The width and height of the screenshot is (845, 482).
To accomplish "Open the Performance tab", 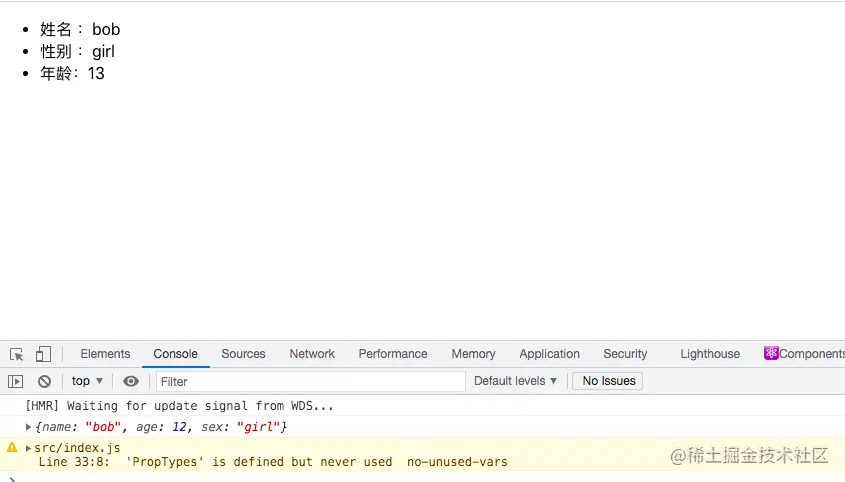I will coord(393,354).
